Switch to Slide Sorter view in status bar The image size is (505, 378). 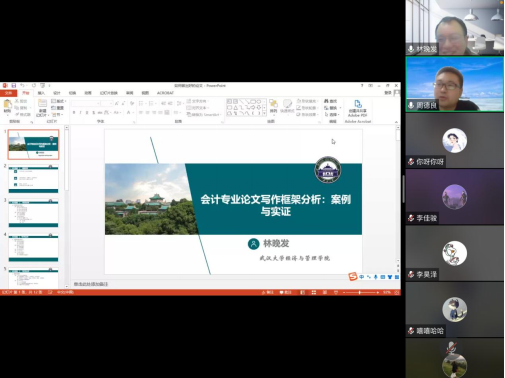pyautogui.click(x=314, y=292)
